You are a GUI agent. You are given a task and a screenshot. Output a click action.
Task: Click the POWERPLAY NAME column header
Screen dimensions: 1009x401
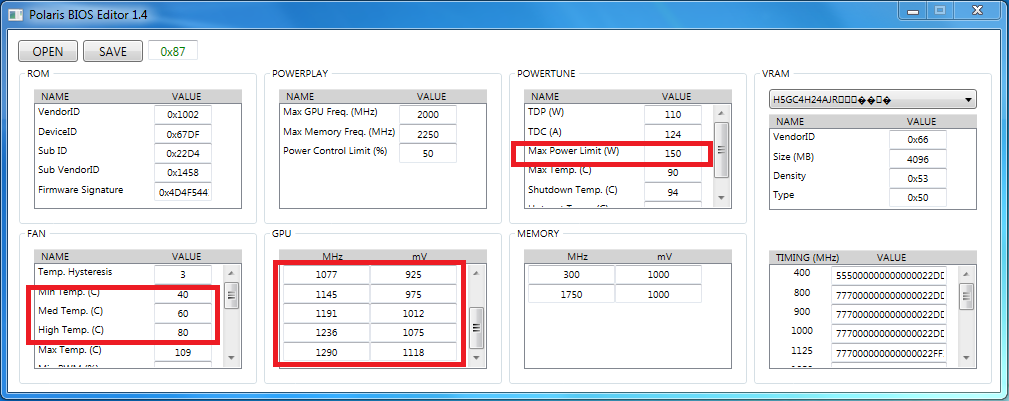tap(299, 97)
